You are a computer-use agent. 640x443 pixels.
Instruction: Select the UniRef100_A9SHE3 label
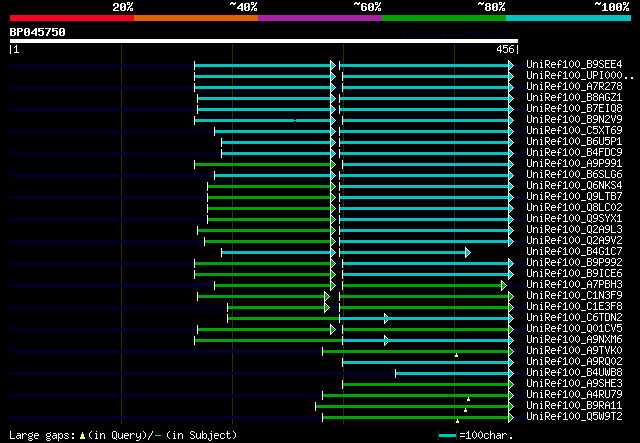(x=574, y=384)
